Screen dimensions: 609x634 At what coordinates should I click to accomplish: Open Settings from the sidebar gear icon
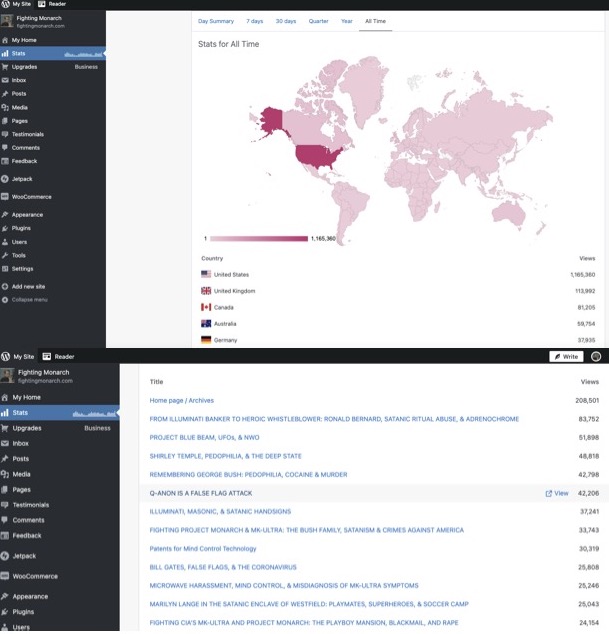(x=5, y=269)
